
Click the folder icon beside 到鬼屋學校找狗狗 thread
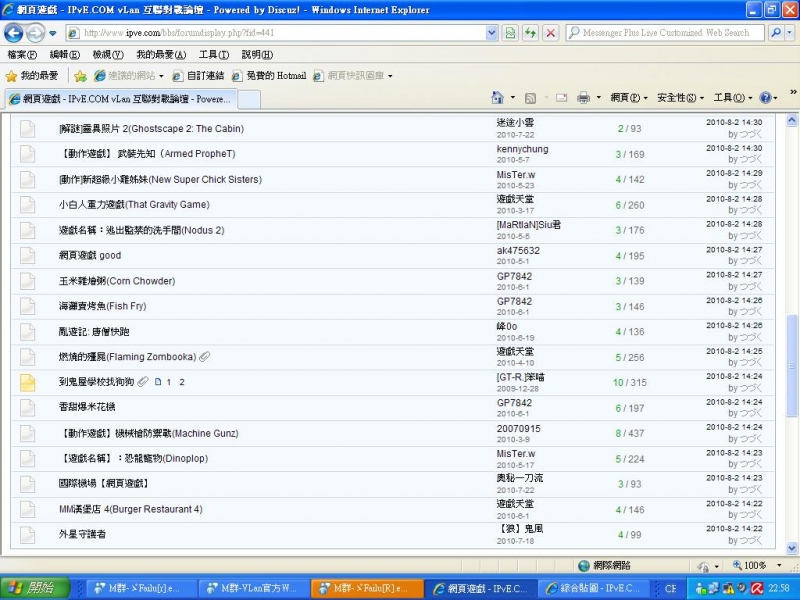27,382
